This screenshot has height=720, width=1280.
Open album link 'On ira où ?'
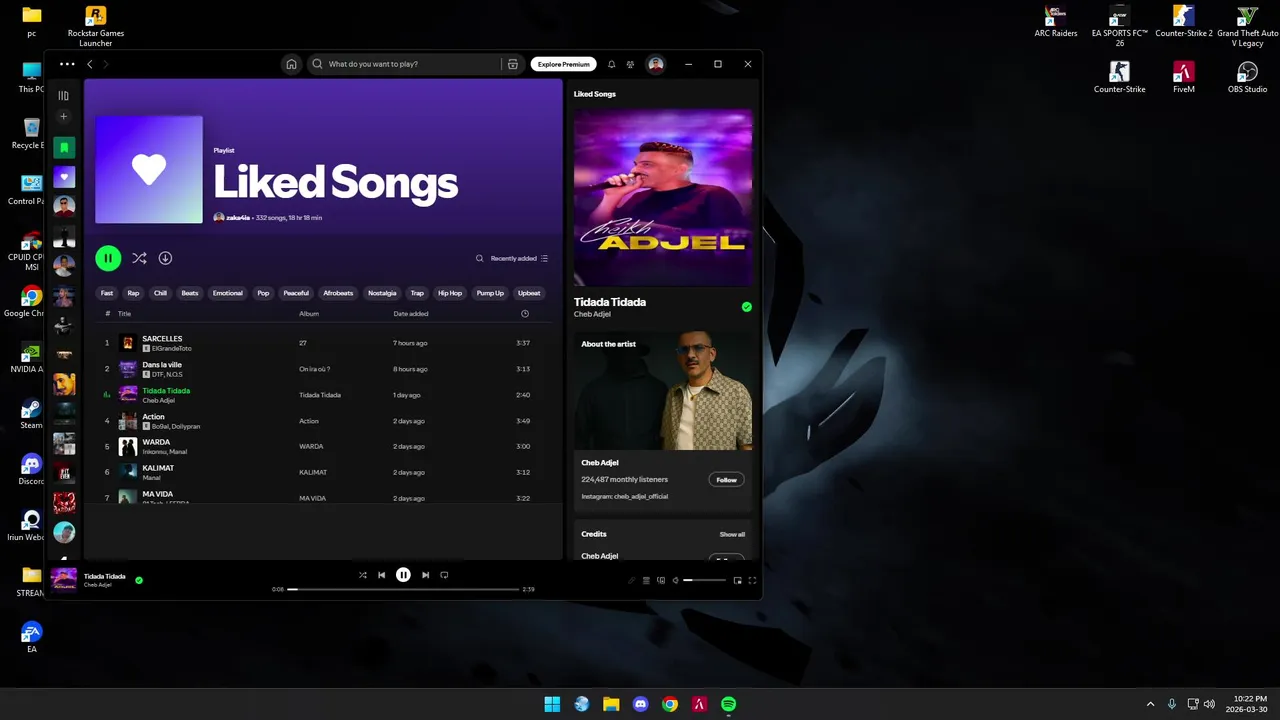tap(314, 369)
